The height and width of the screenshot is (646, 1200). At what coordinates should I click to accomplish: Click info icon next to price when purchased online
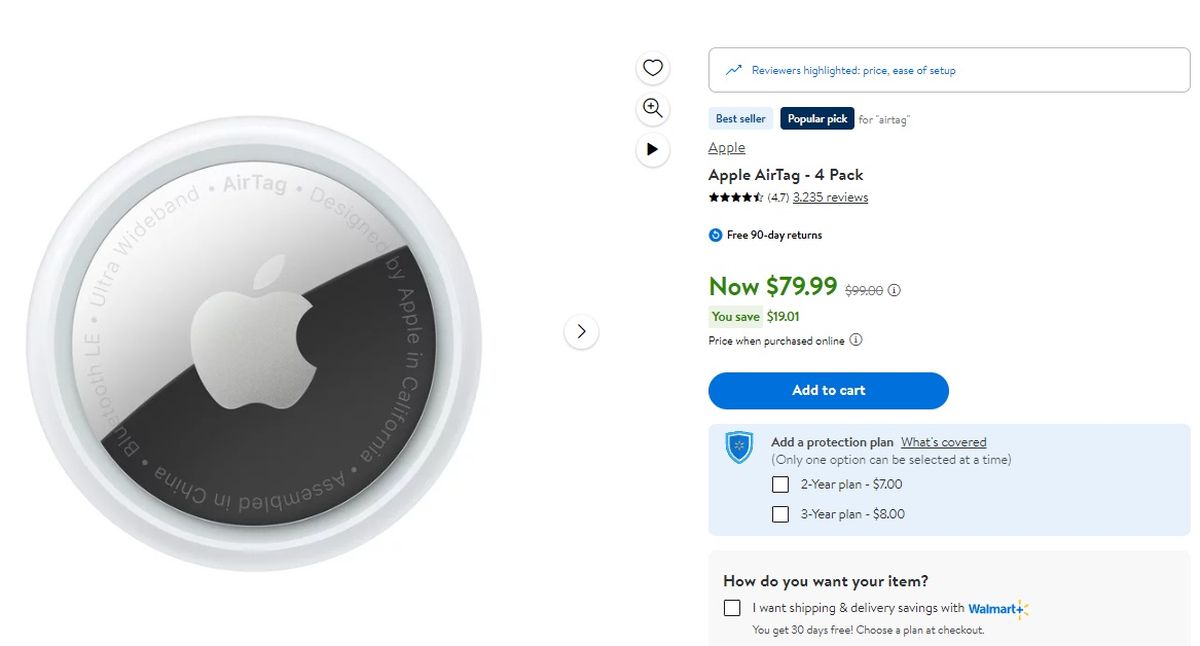click(x=856, y=340)
